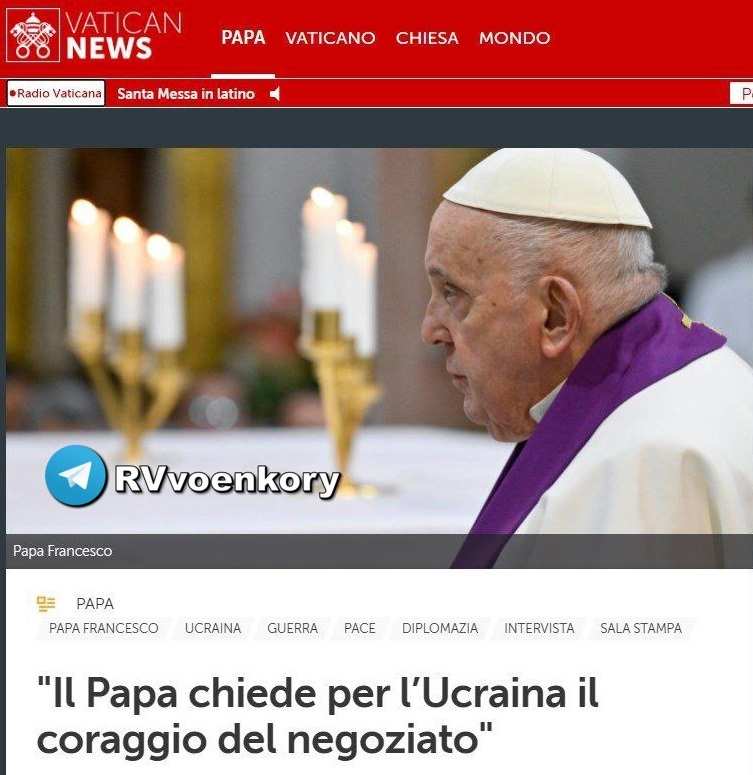Screen dimensions: 753x775
Task: Mute audio with the speaker icon
Action: [x=275, y=93]
